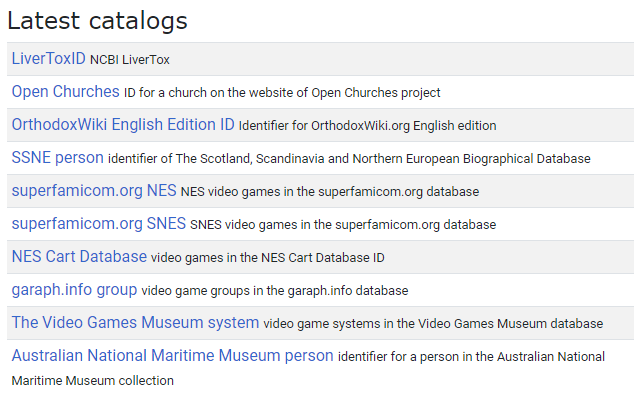Click 'video games in the NES Cart Database ID'

click(x=268, y=258)
